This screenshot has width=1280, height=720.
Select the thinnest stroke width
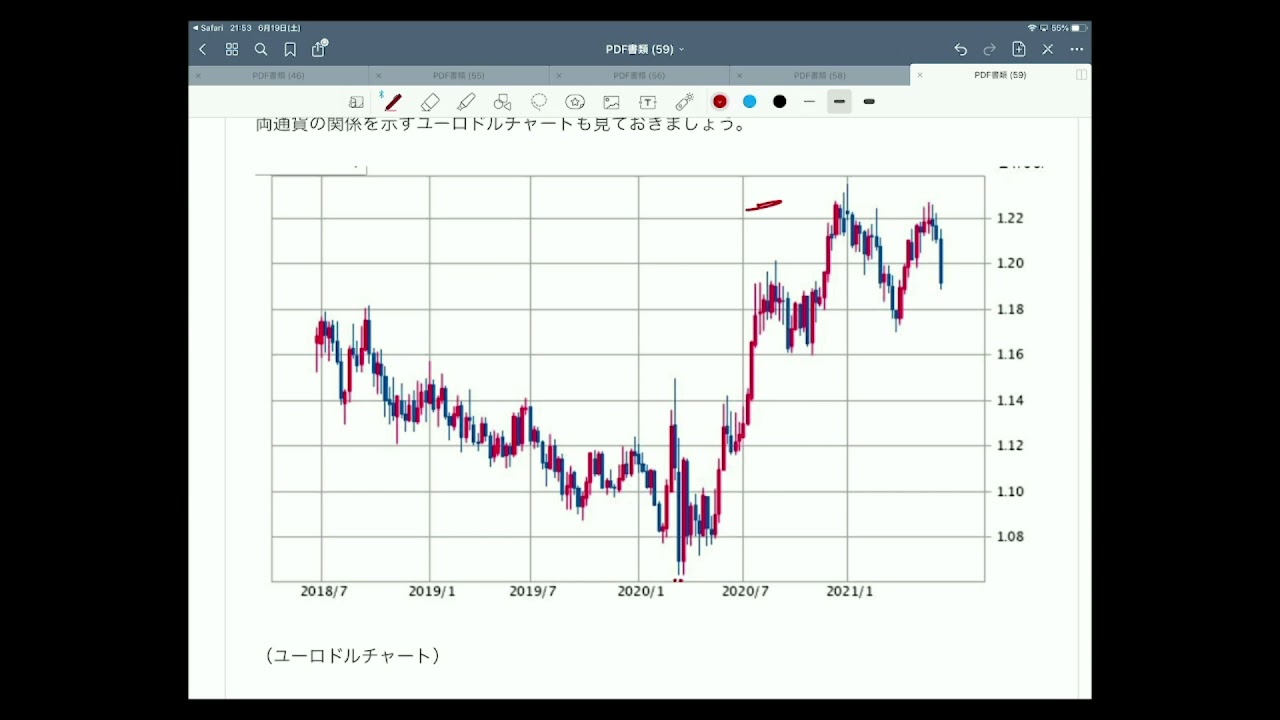(x=809, y=102)
